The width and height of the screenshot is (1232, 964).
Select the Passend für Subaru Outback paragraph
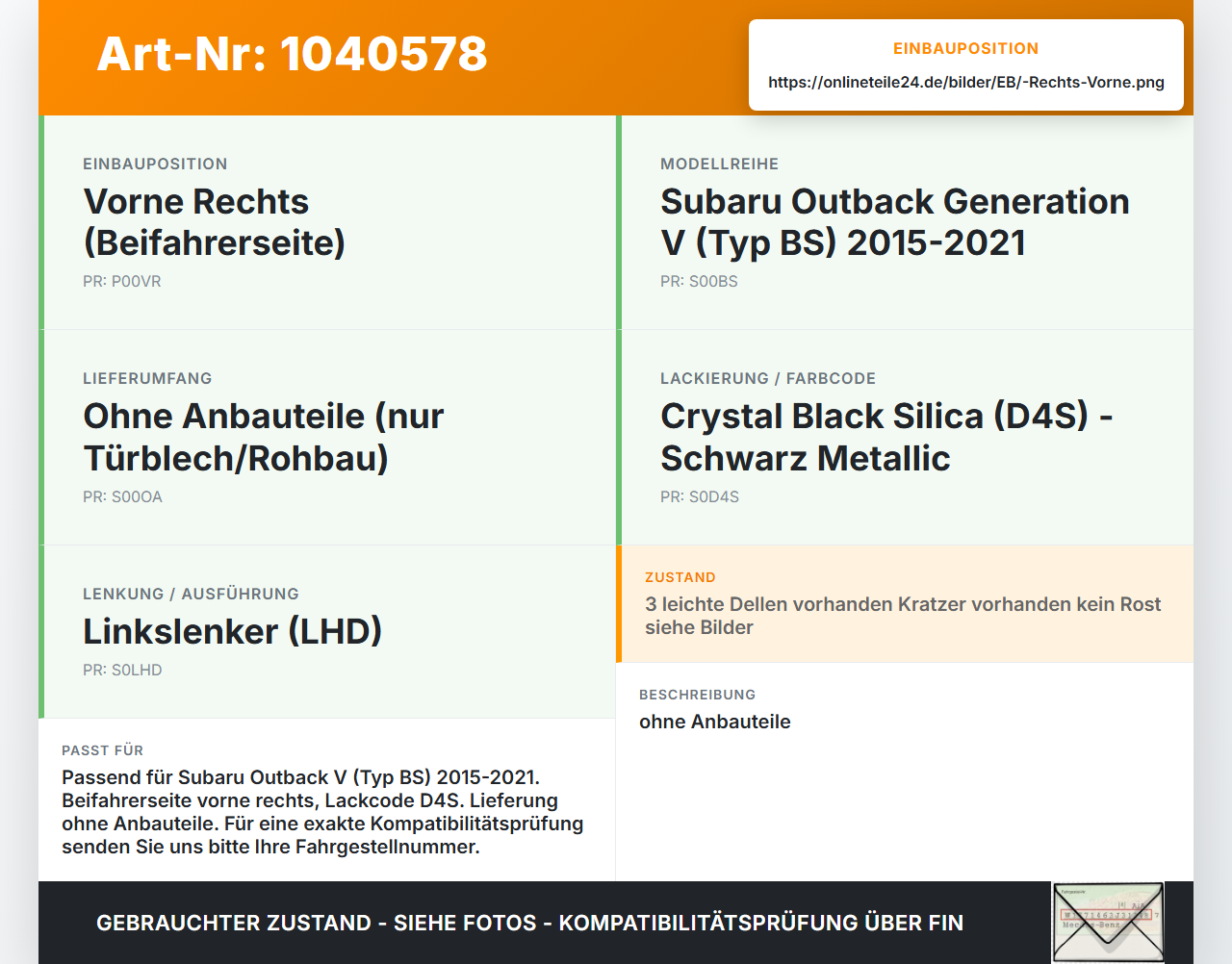[x=322, y=812]
